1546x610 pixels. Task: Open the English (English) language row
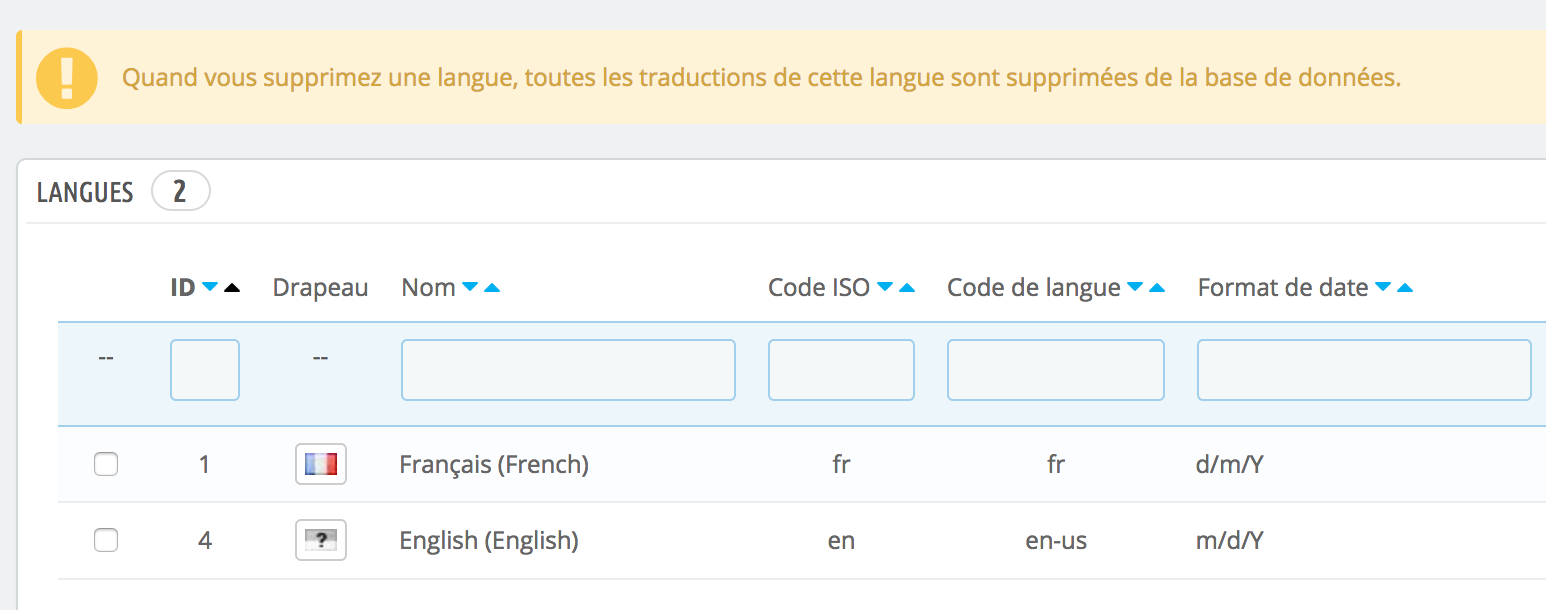[x=802, y=540]
